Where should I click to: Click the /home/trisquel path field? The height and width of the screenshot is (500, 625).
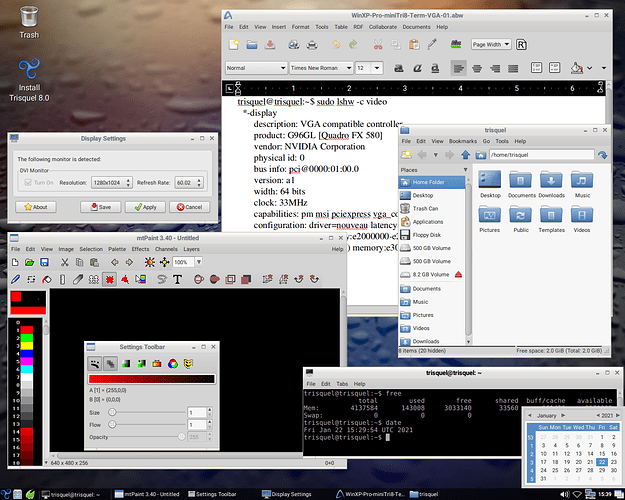(541, 155)
